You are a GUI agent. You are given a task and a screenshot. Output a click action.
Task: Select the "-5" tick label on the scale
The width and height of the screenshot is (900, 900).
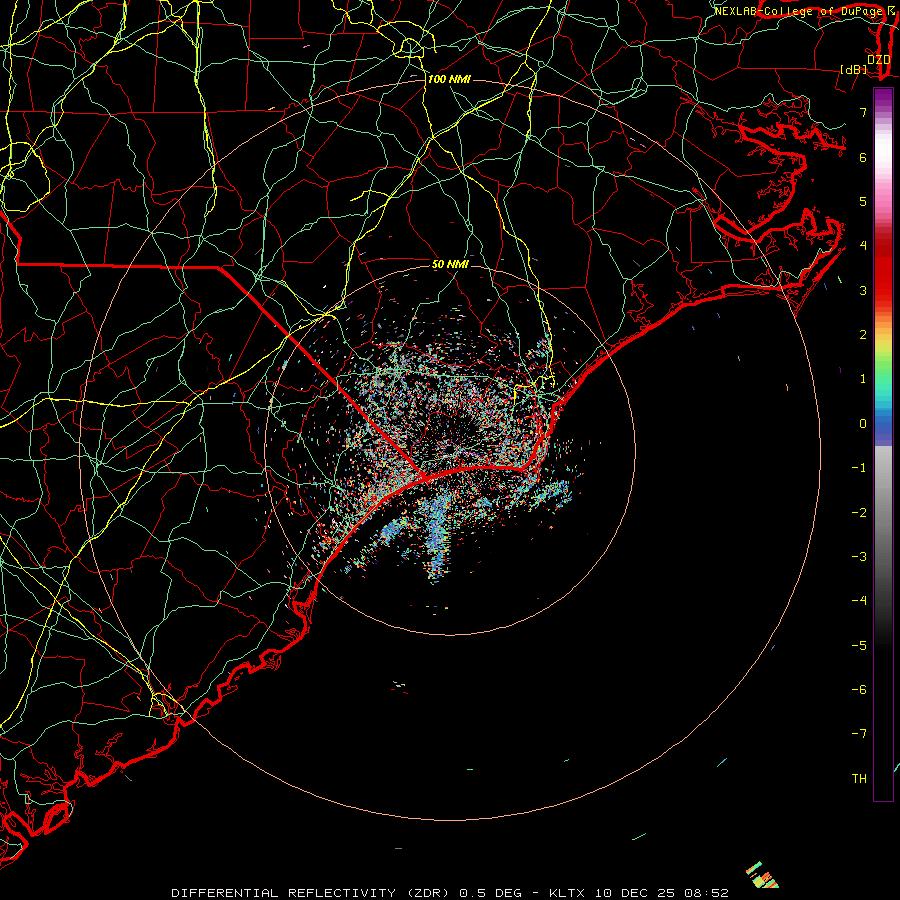[859, 646]
